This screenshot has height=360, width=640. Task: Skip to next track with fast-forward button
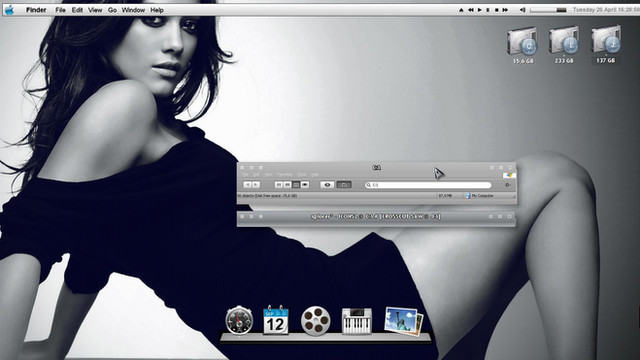(x=505, y=10)
